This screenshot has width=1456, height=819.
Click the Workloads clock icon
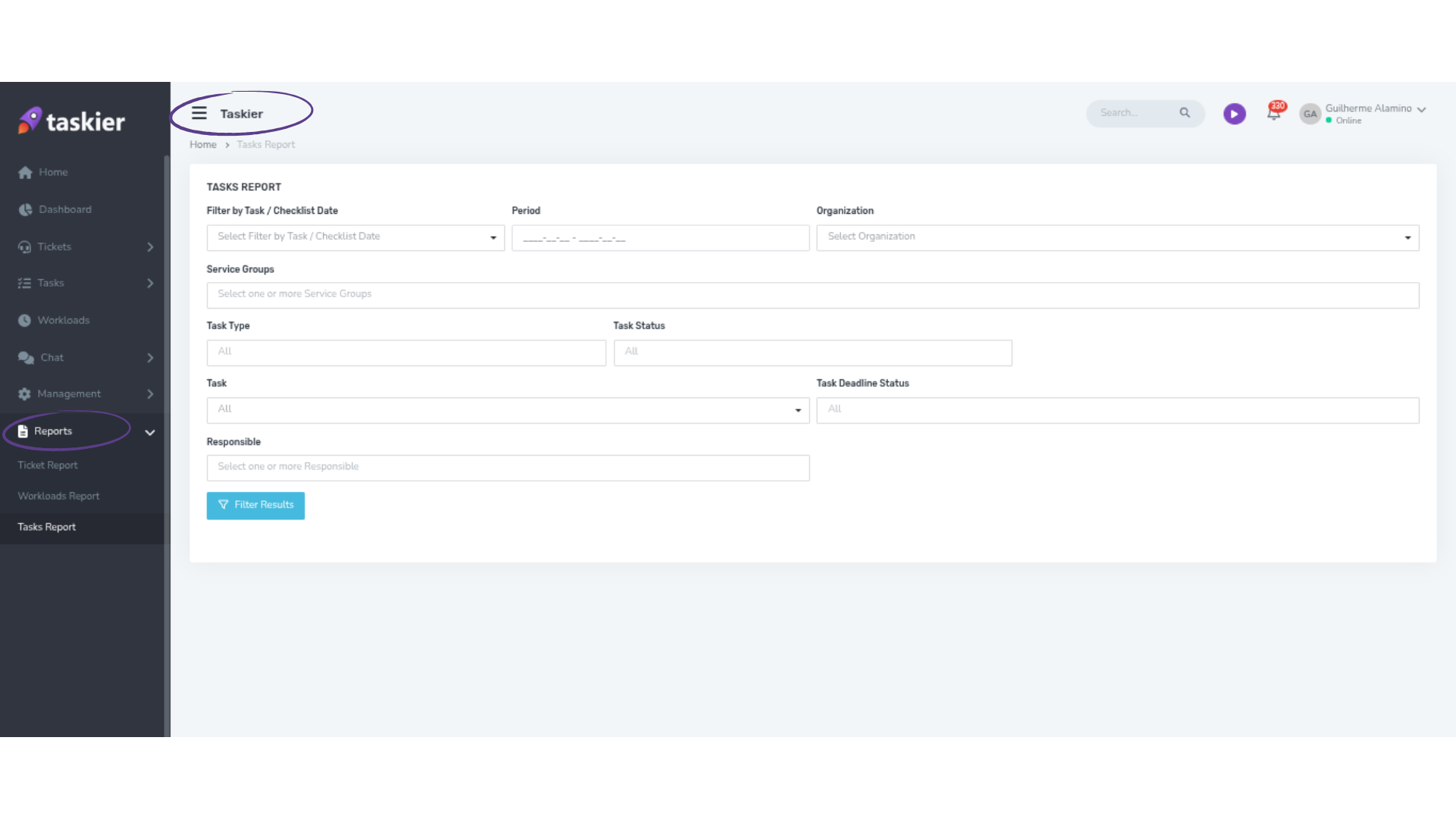click(x=24, y=320)
